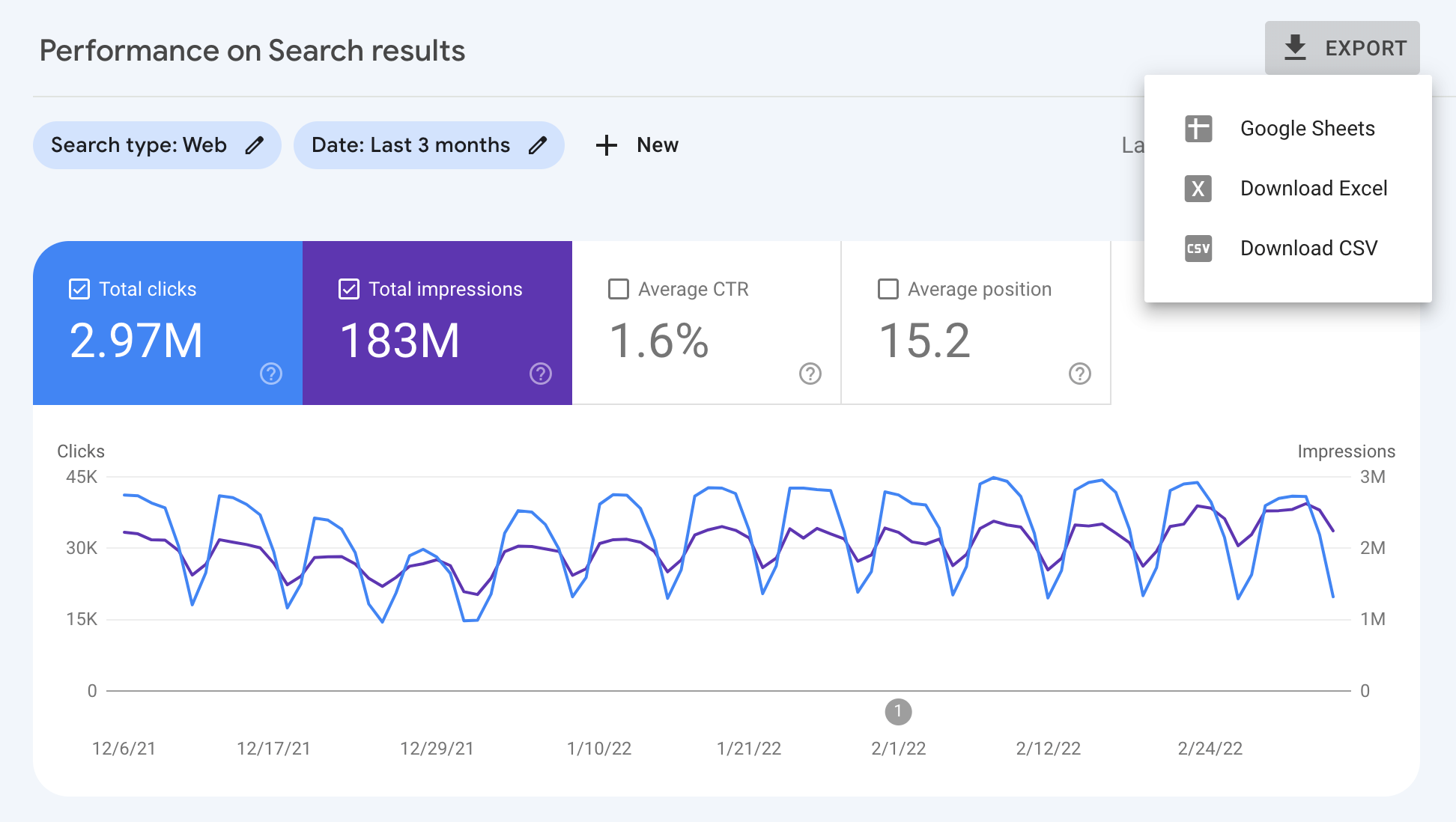This screenshot has width=1456, height=822.
Task: Enable the Average CTR checkbox
Action: tap(619, 288)
